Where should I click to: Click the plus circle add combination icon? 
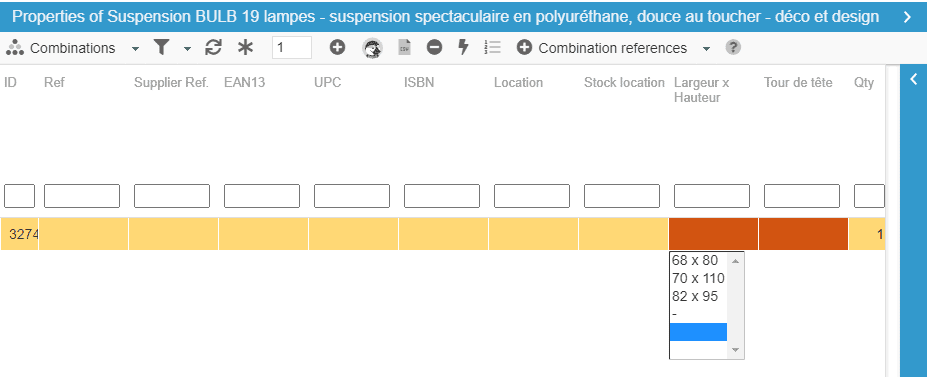click(338, 47)
